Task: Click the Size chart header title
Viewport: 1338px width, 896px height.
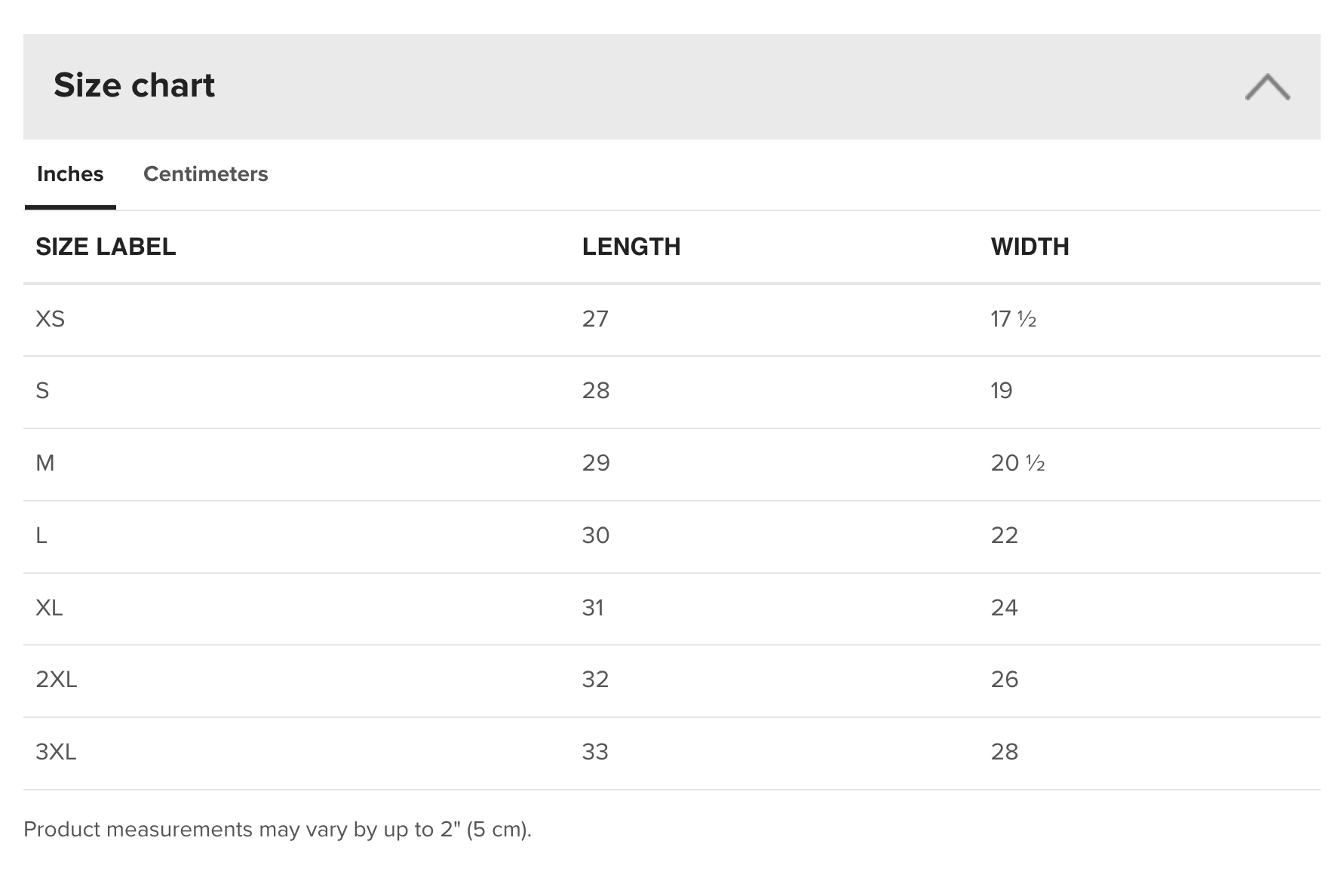Action: coord(134,84)
